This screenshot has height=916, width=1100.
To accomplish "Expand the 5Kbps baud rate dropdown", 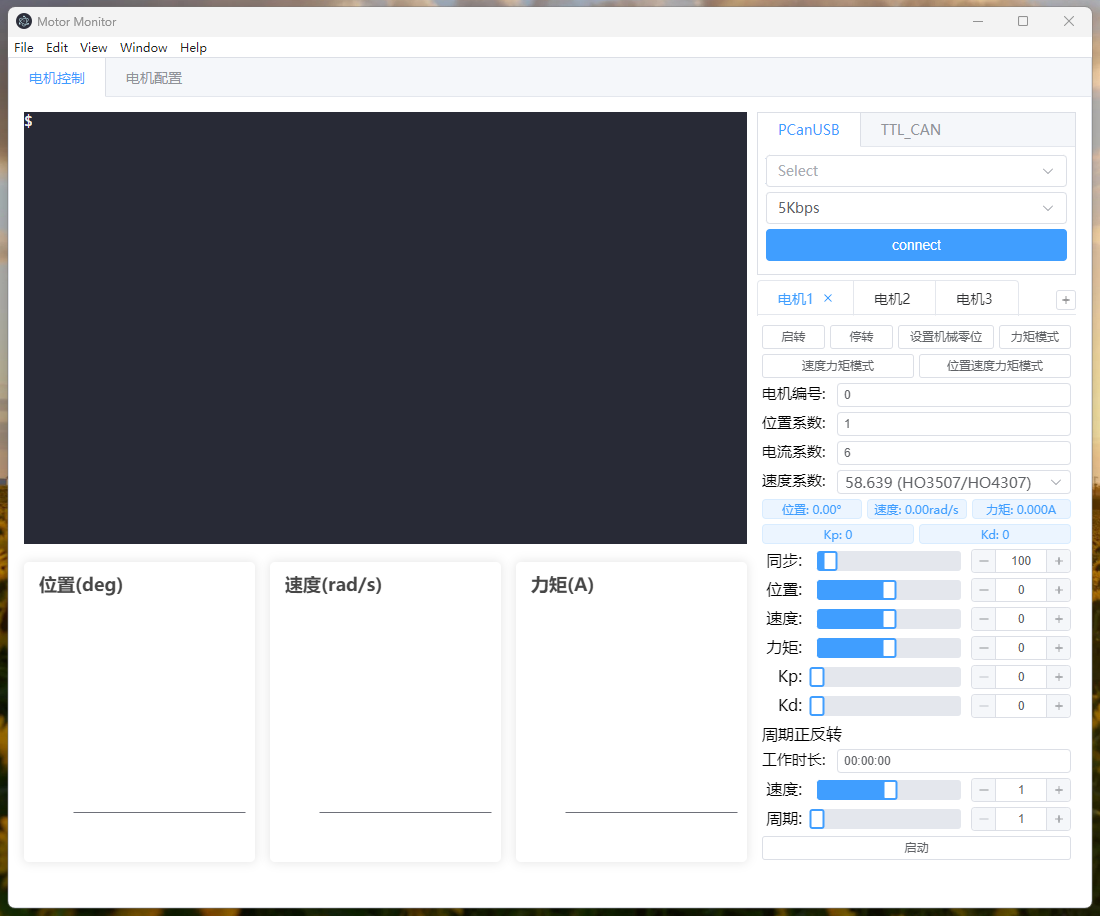I will point(916,208).
